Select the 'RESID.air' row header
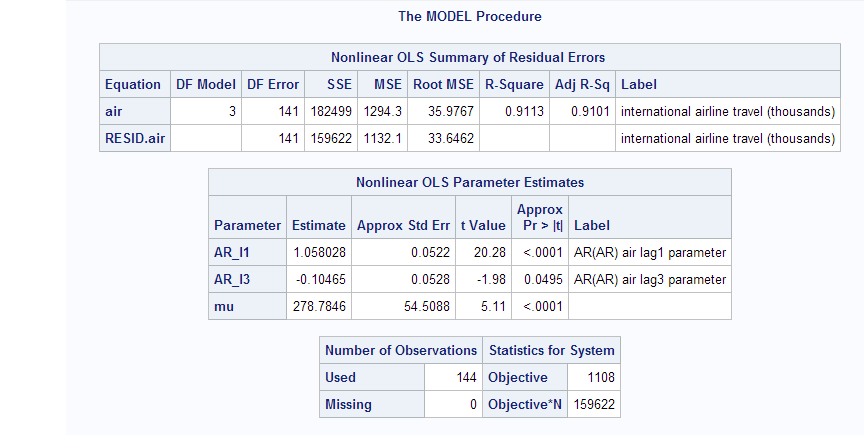This screenshot has width=864, height=435. click(134, 138)
